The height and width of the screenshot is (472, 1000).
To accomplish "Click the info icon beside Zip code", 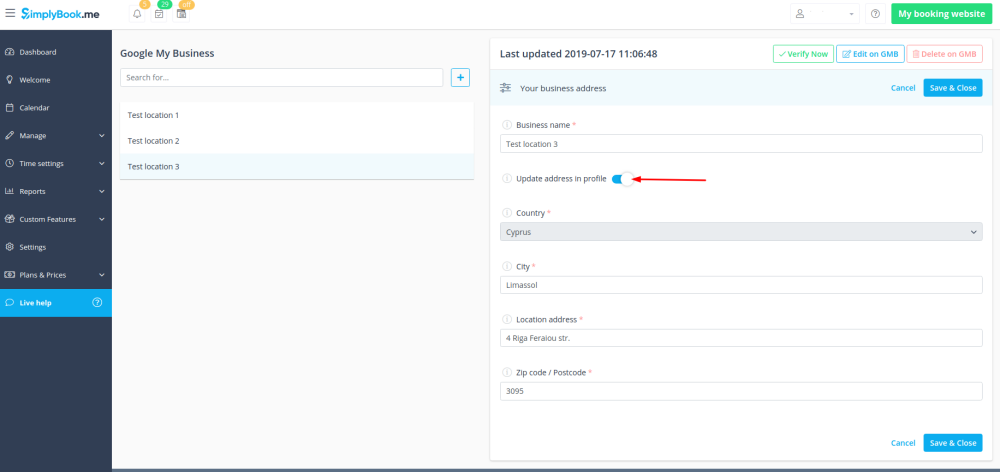I will click(x=506, y=373).
